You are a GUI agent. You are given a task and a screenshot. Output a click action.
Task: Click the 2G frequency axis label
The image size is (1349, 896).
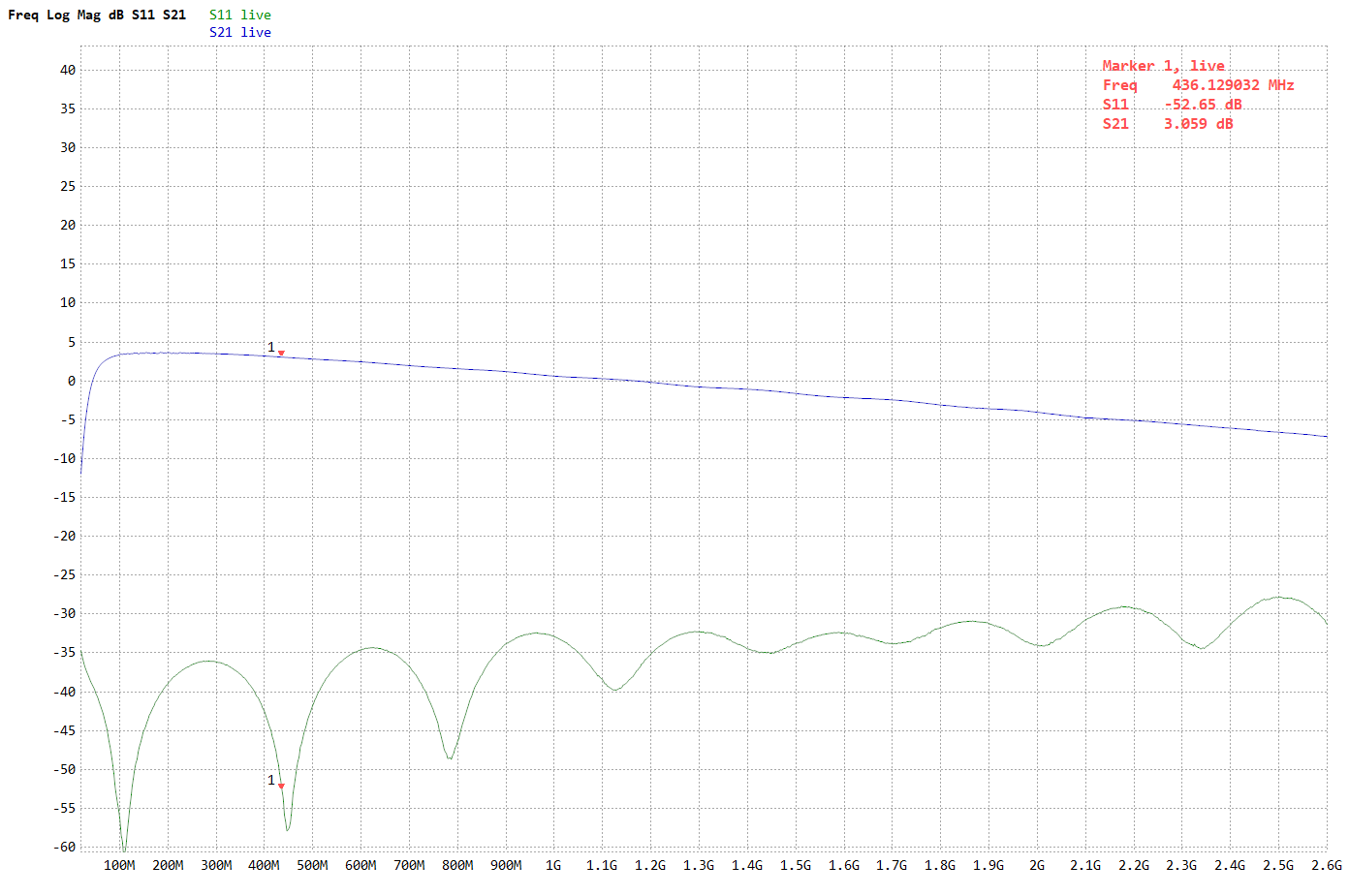pyautogui.click(x=1037, y=865)
